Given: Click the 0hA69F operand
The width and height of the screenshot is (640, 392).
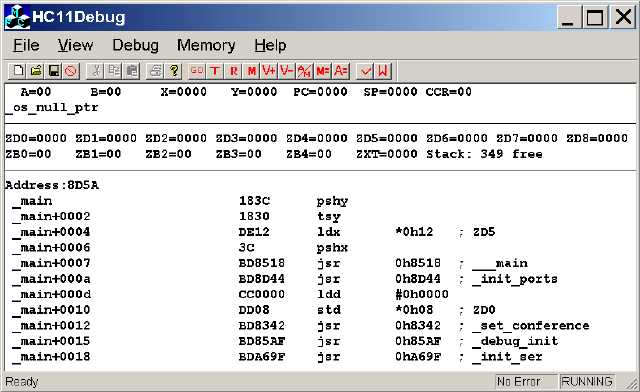Looking at the screenshot, I should pyautogui.click(x=418, y=356).
